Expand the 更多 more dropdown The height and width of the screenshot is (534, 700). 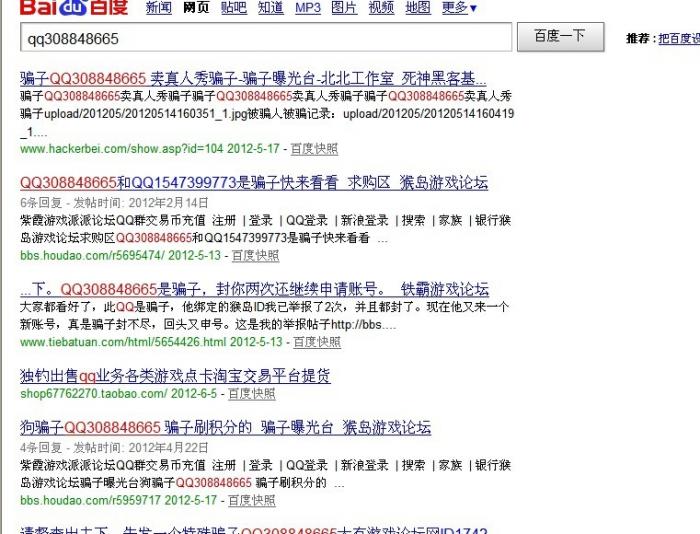point(459,8)
